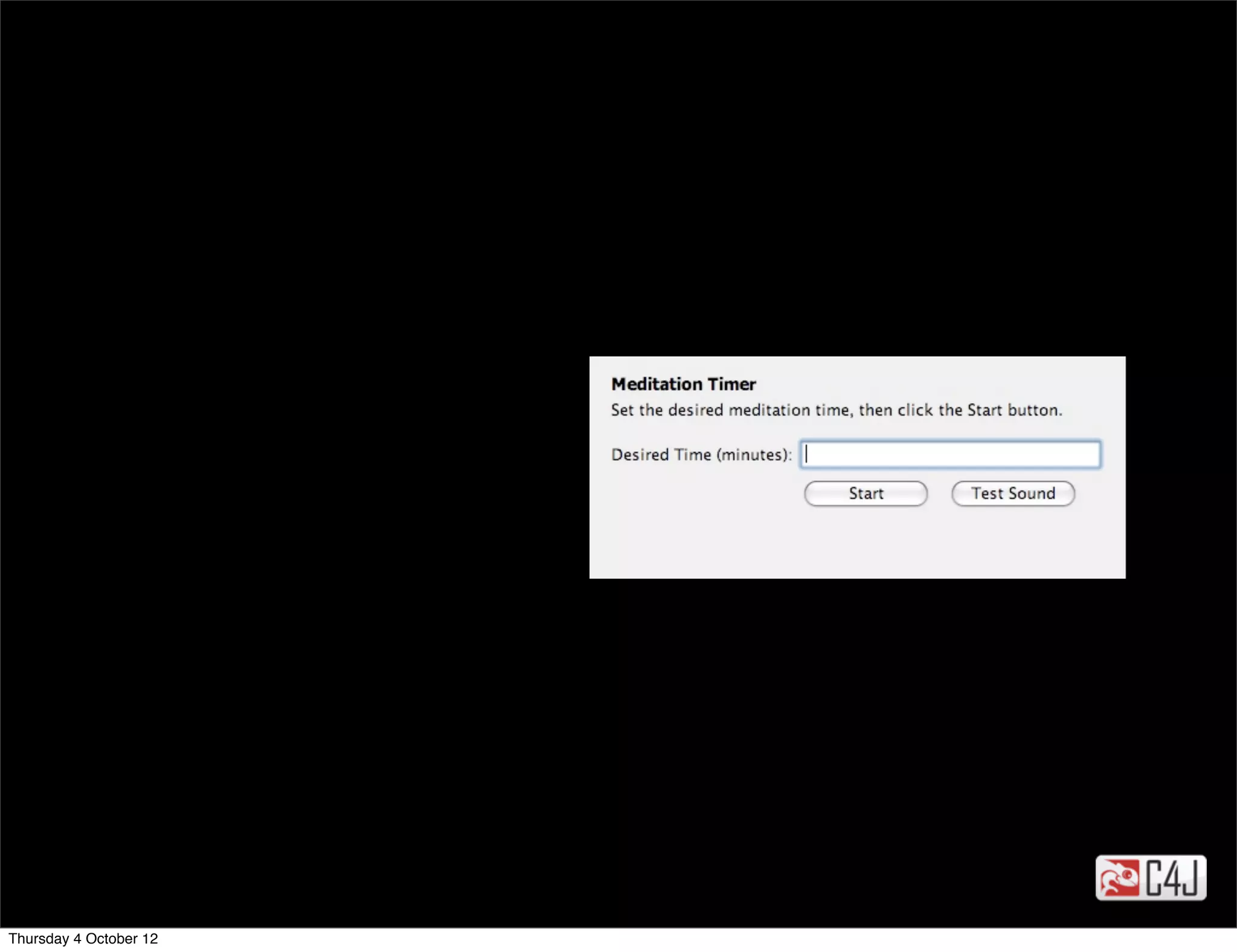1237x952 pixels.
Task: Click the "Desired Time (minutes):" label
Action: [x=701, y=455]
